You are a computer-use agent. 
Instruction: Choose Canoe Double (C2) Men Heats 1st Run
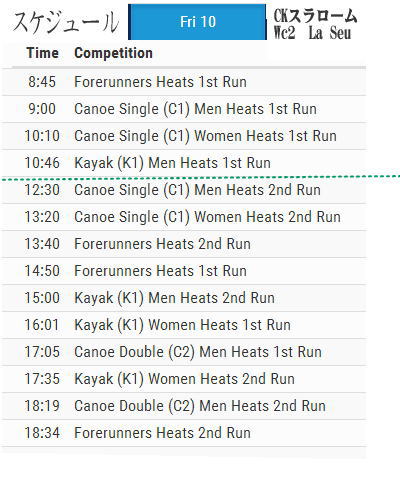[x=184, y=352]
